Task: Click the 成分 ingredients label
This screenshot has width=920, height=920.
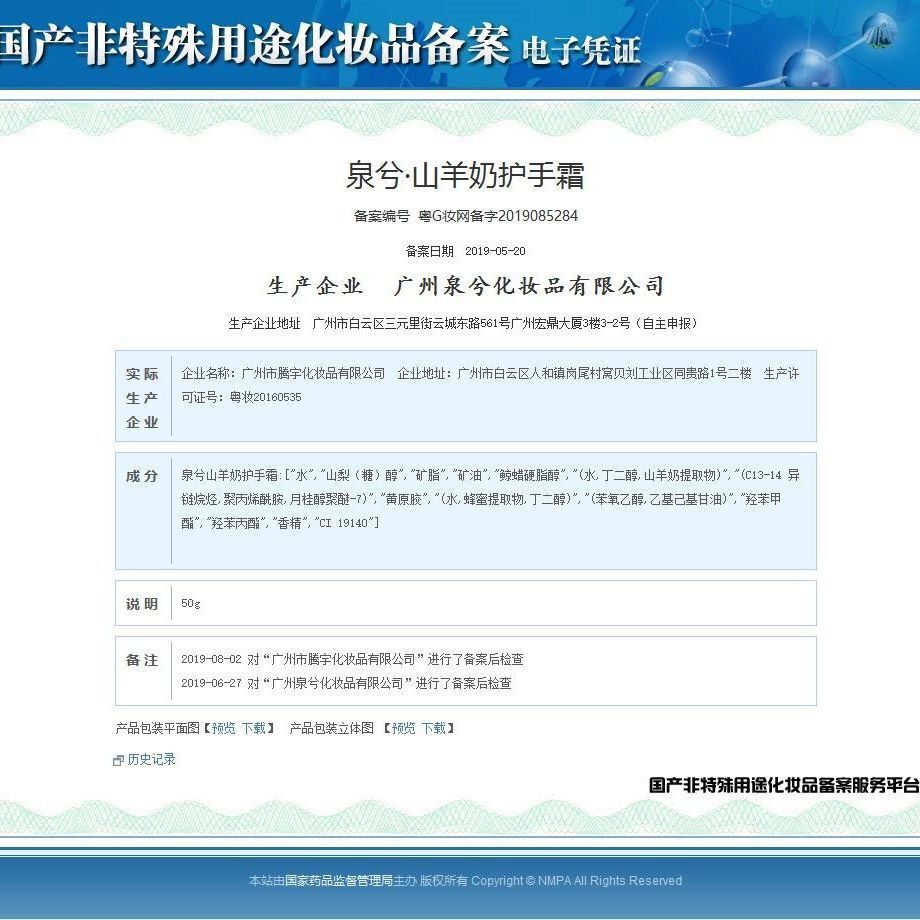Action: coord(142,476)
